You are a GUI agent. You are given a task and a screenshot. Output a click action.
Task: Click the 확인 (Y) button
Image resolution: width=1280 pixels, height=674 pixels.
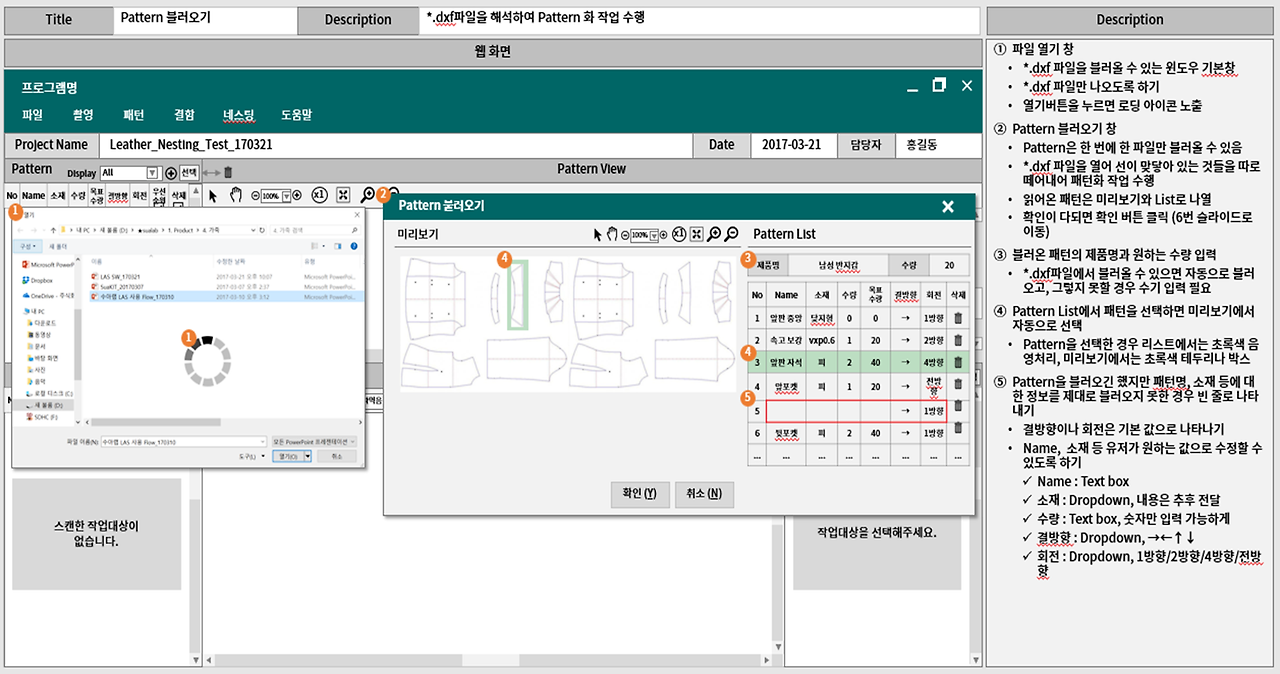click(x=638, y=493)
